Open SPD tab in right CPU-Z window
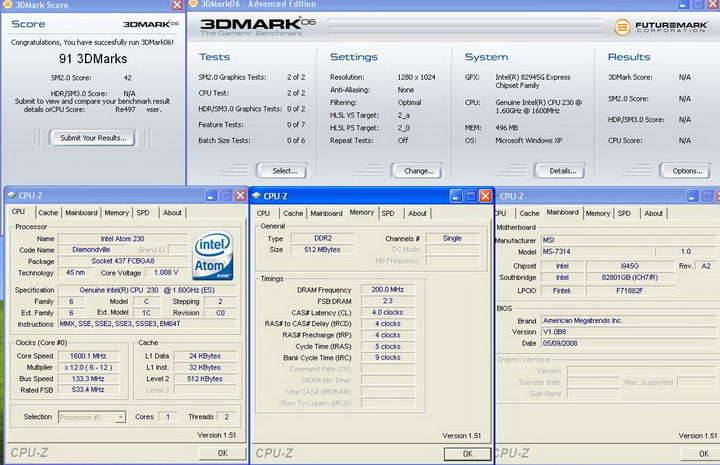The width and height of the screenshot is (720, 465). [x=624, y=213]
